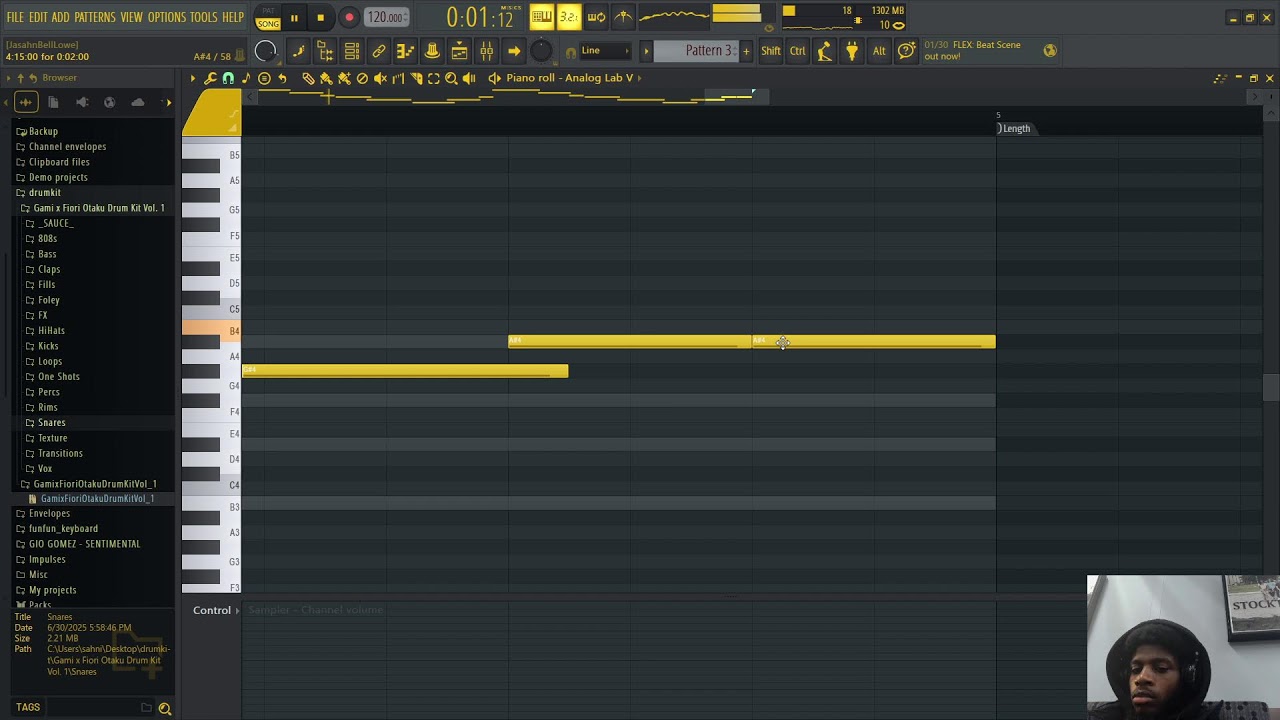Open the TOOLS menu
1280x720 pixels.
tap(203, 18)
